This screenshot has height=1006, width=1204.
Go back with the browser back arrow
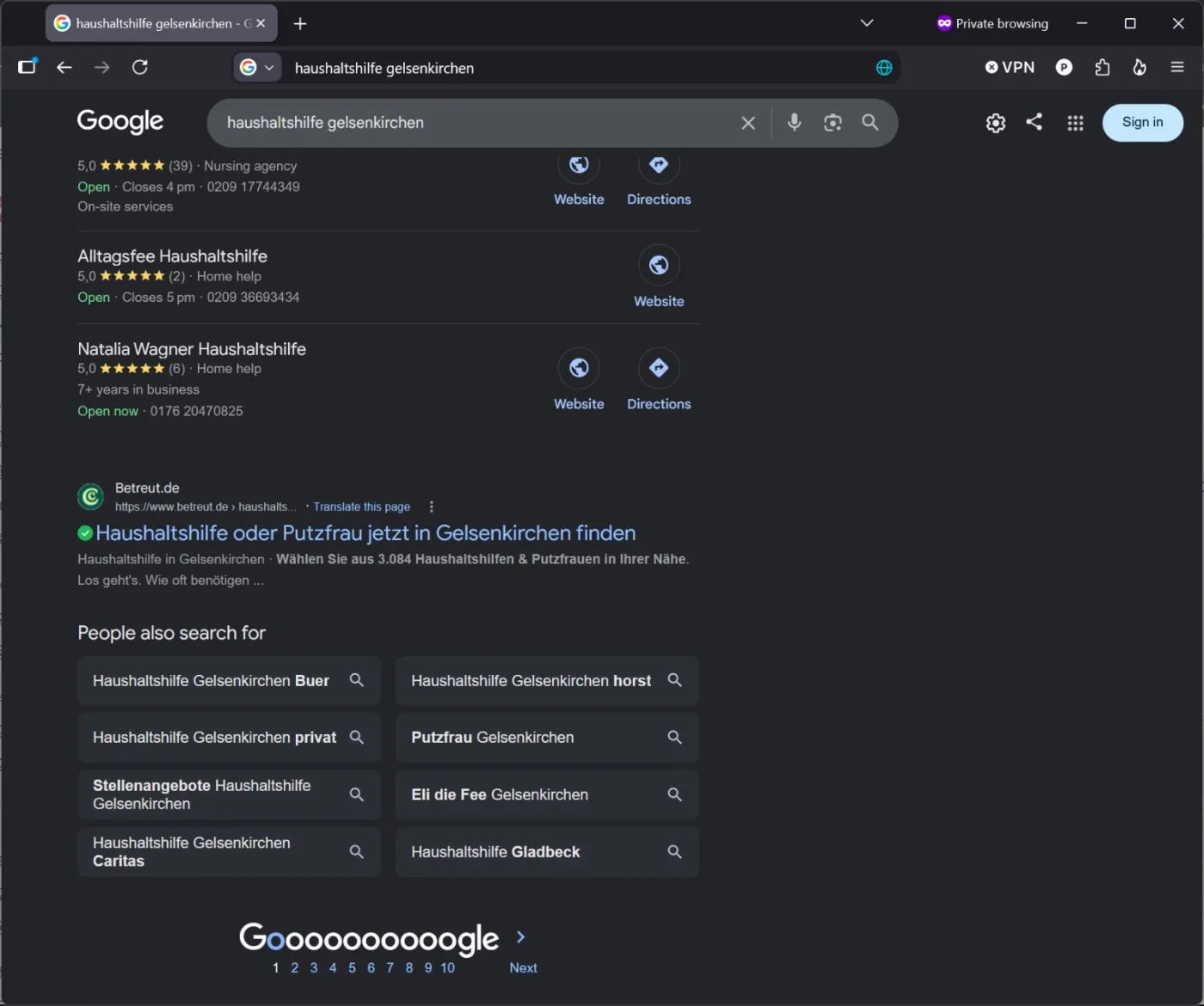tap(64, 67)
